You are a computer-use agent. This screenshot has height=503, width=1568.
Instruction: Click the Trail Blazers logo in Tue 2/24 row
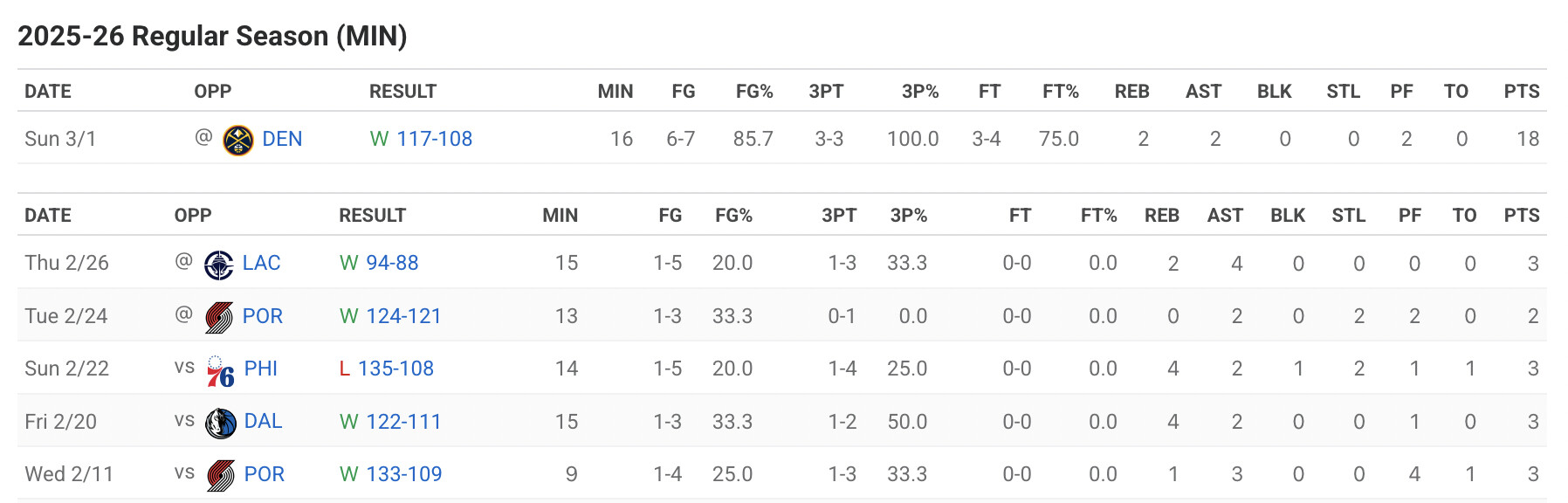click(219, 317)
